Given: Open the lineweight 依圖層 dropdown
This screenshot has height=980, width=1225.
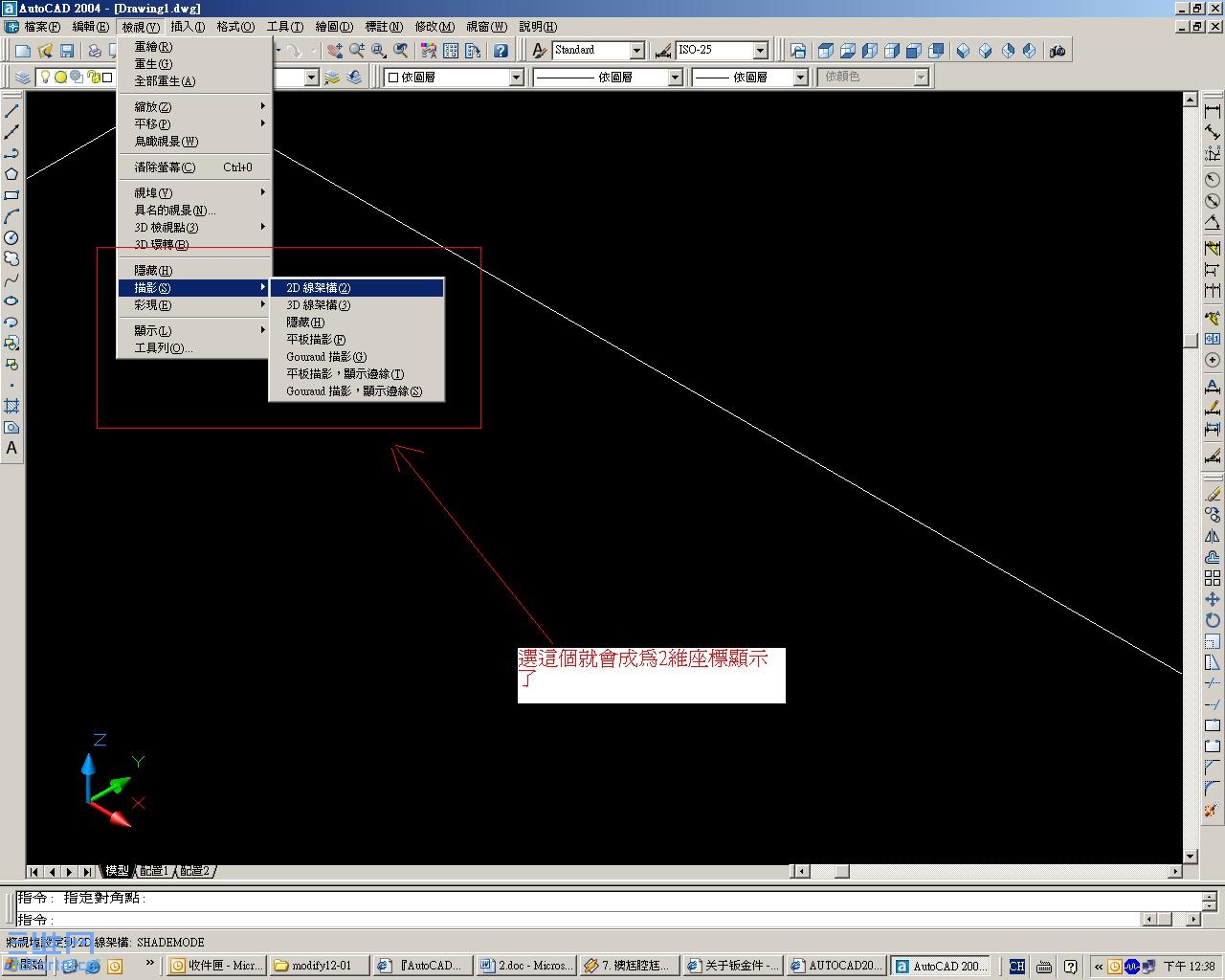Looking at the screenshot, I should [800, 77].
